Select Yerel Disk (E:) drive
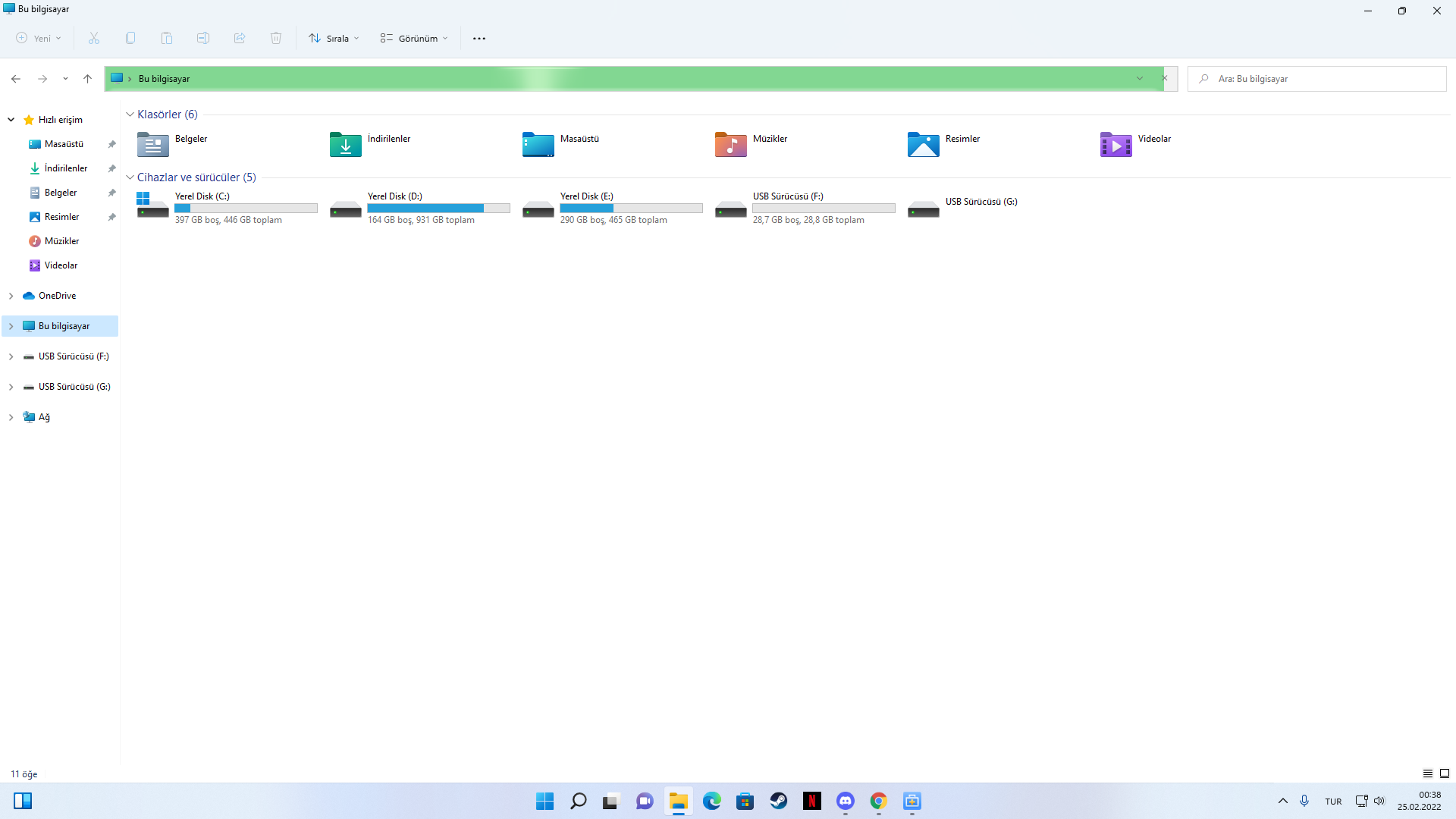The height and width of the screenshot is (819, 1456). tap(612, 208)
